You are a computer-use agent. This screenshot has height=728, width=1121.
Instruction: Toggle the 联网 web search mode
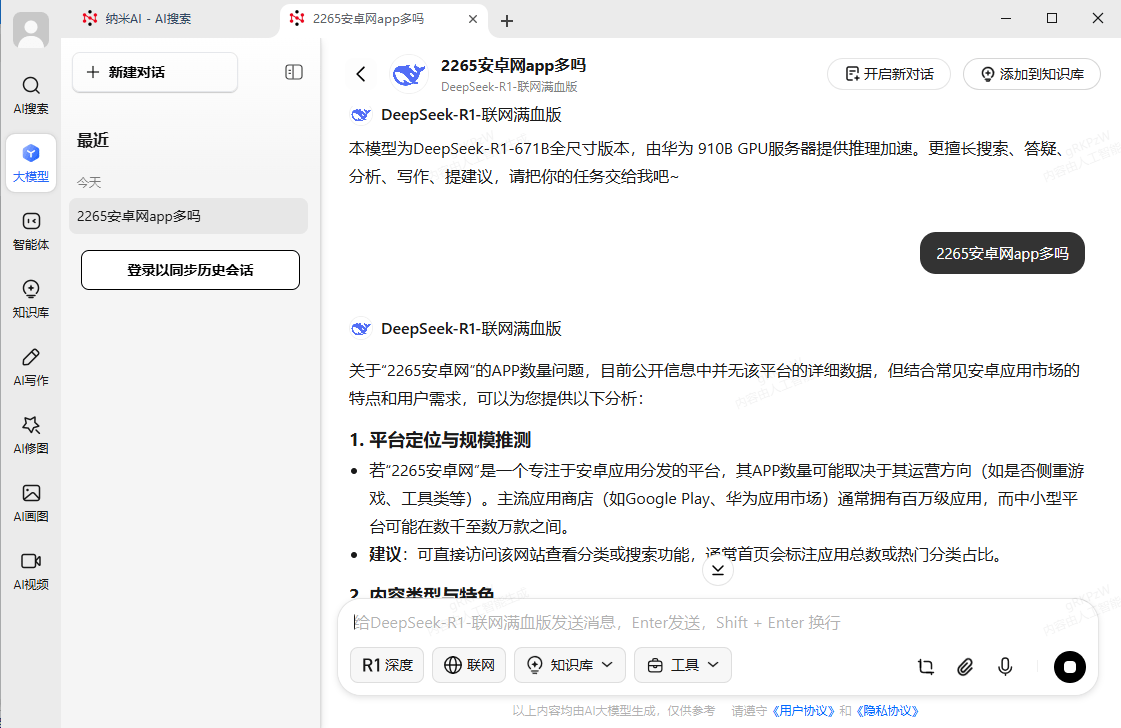(468, 664)
